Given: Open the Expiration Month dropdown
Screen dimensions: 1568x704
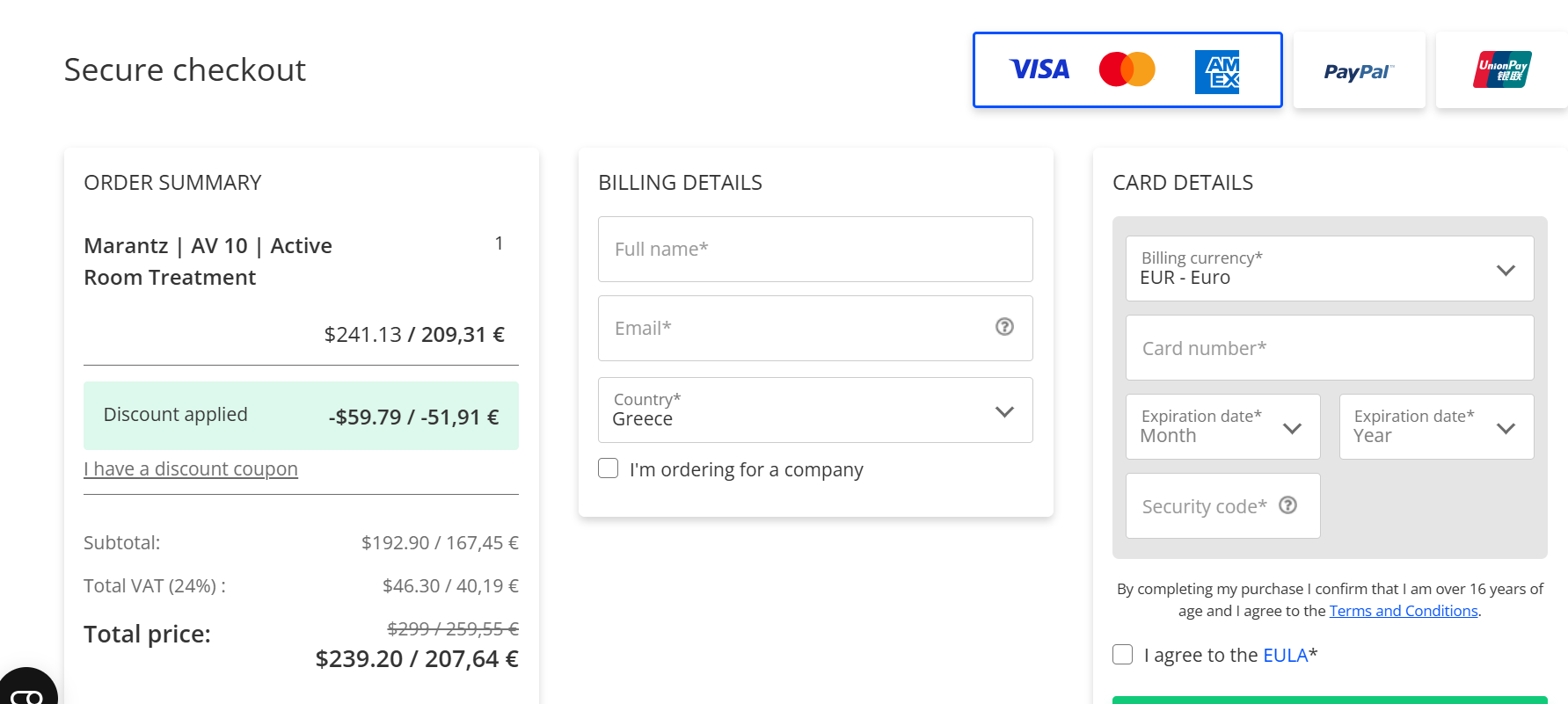Looking at the screenshot, I should (x=1222, y=427).
